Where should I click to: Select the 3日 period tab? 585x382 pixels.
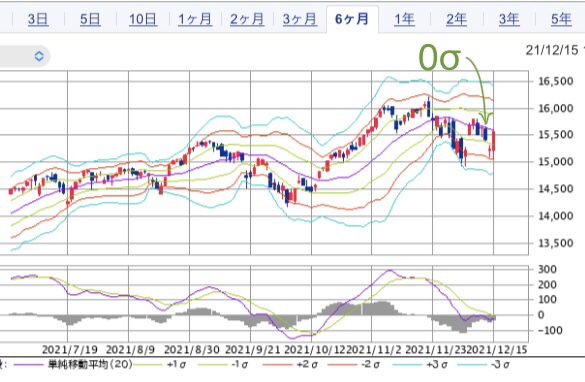(38, 19)
